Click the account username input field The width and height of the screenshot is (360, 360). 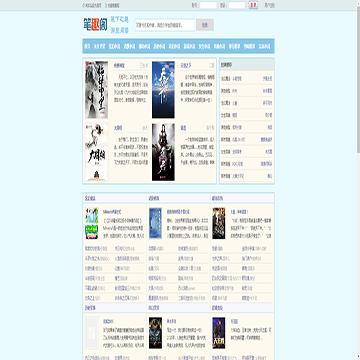208,5
